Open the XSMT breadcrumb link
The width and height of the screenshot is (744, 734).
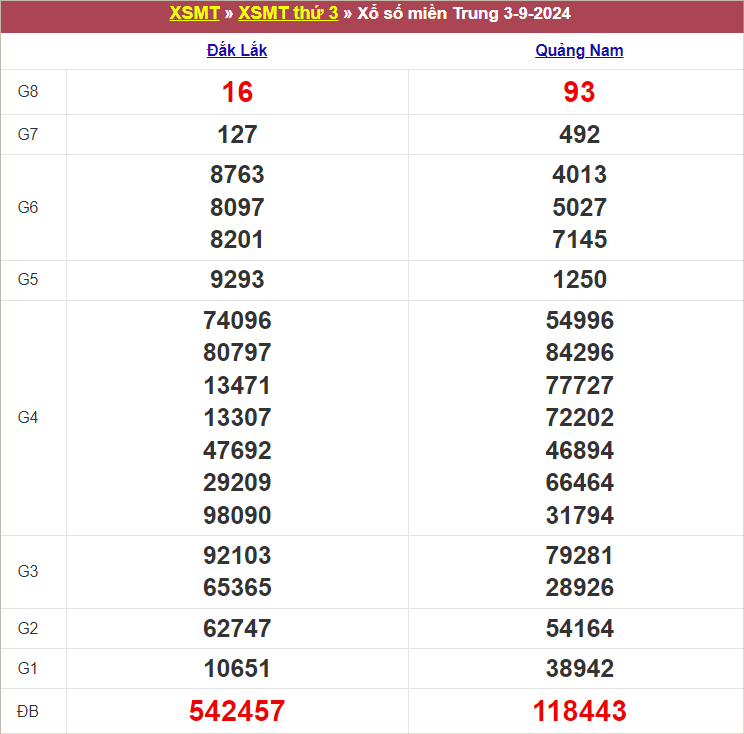click(x=194, y=13)
